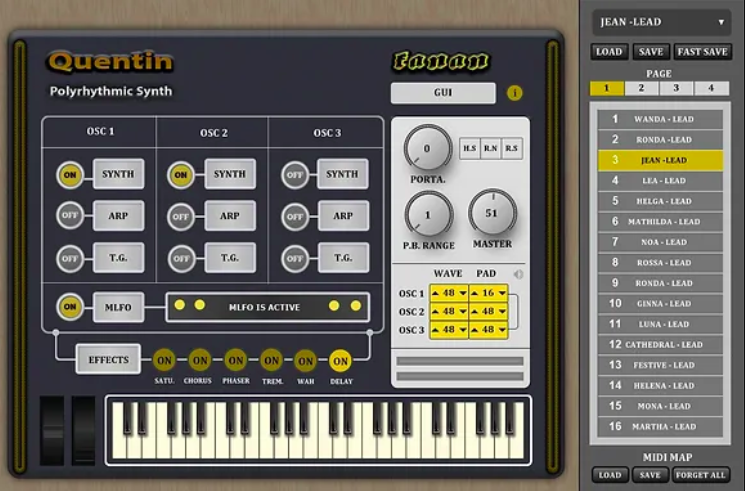Image resolution: width=745 pixels, height=491 pixels.
Task: Click the FORGET ALL MIDI map button
Action: click(x=701, y=475)
